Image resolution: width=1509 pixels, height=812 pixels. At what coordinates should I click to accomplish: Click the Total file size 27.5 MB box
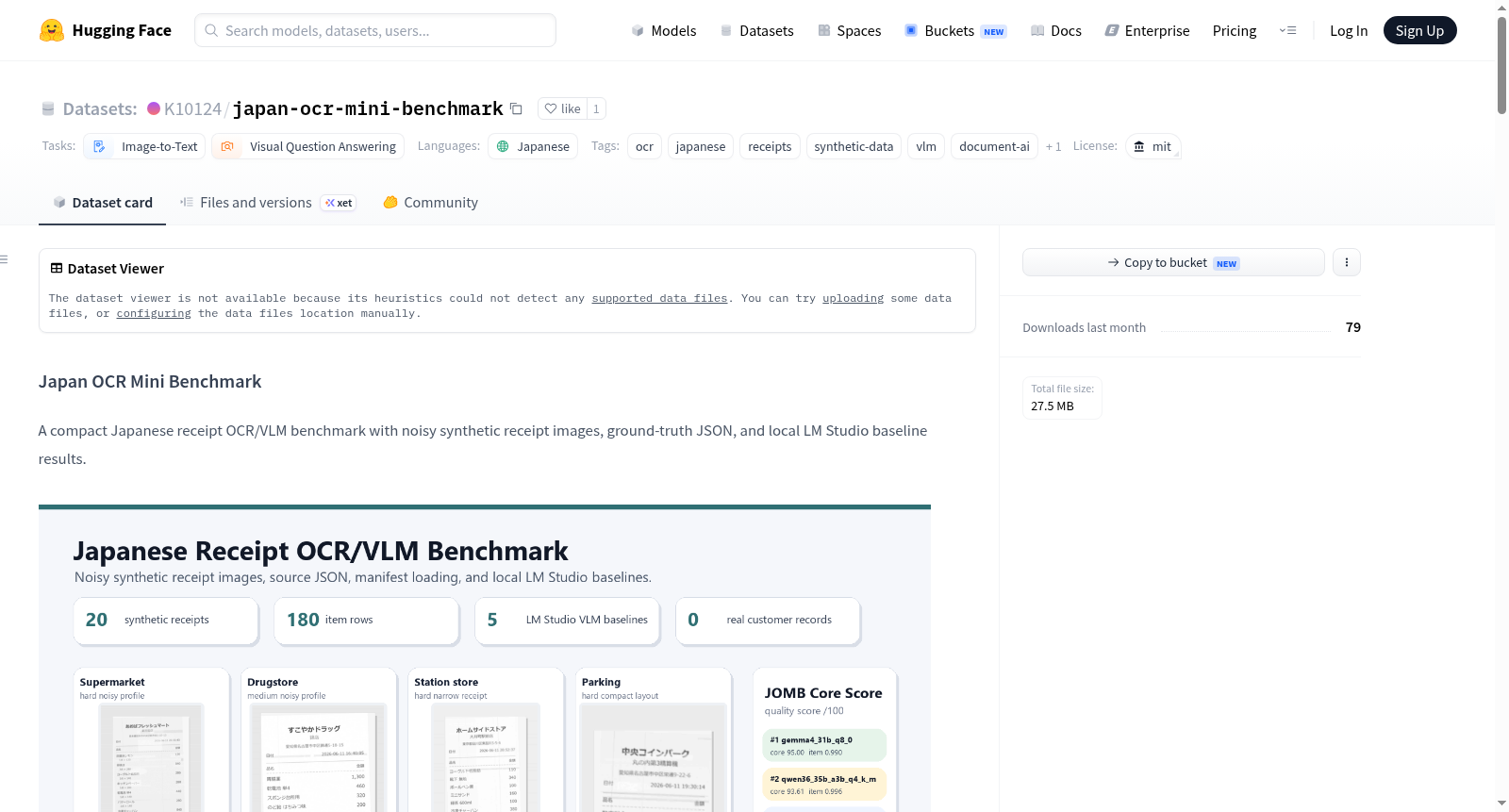pos(1062,397)
